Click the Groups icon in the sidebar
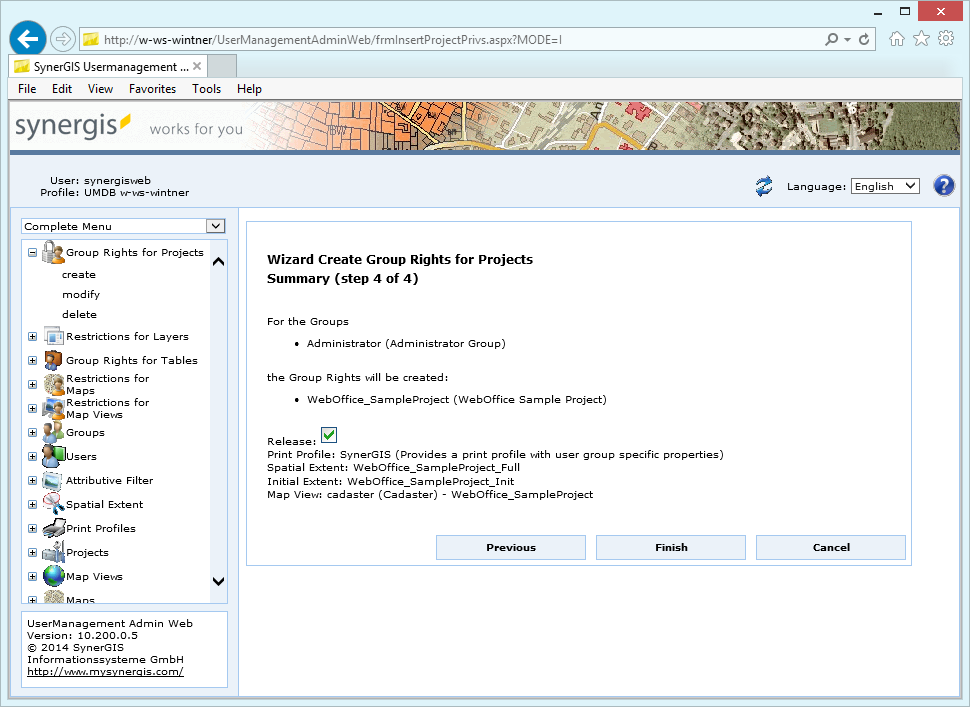This screenshot has width=970, height=707. point(51,432)
